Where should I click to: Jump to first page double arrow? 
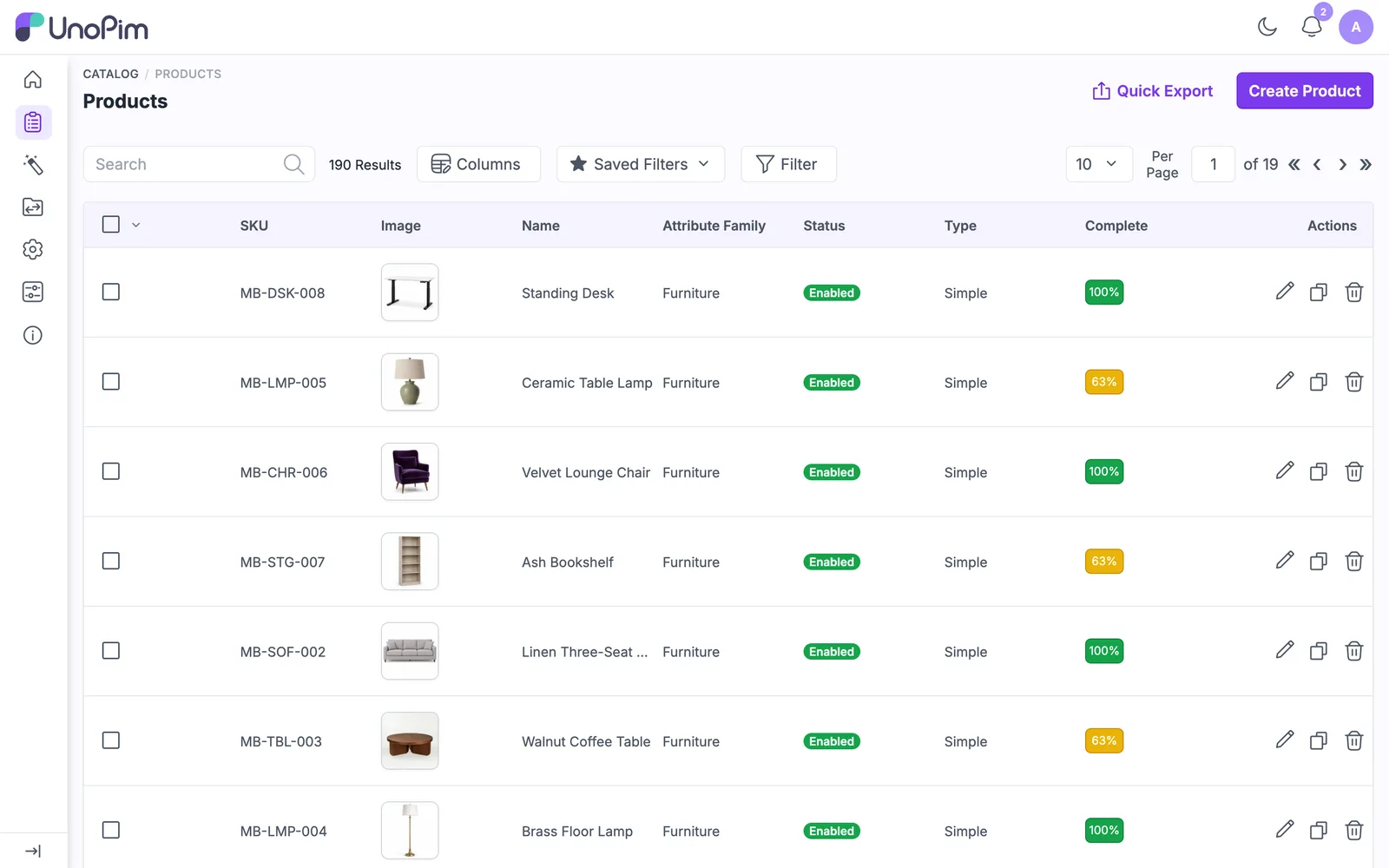[1294, 164]
